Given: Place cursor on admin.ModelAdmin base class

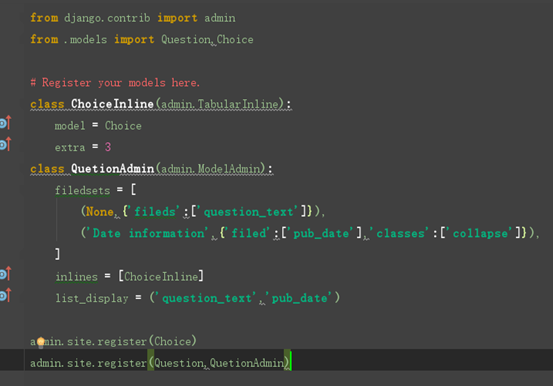Looking at the screenshot, I should (211, 169).
